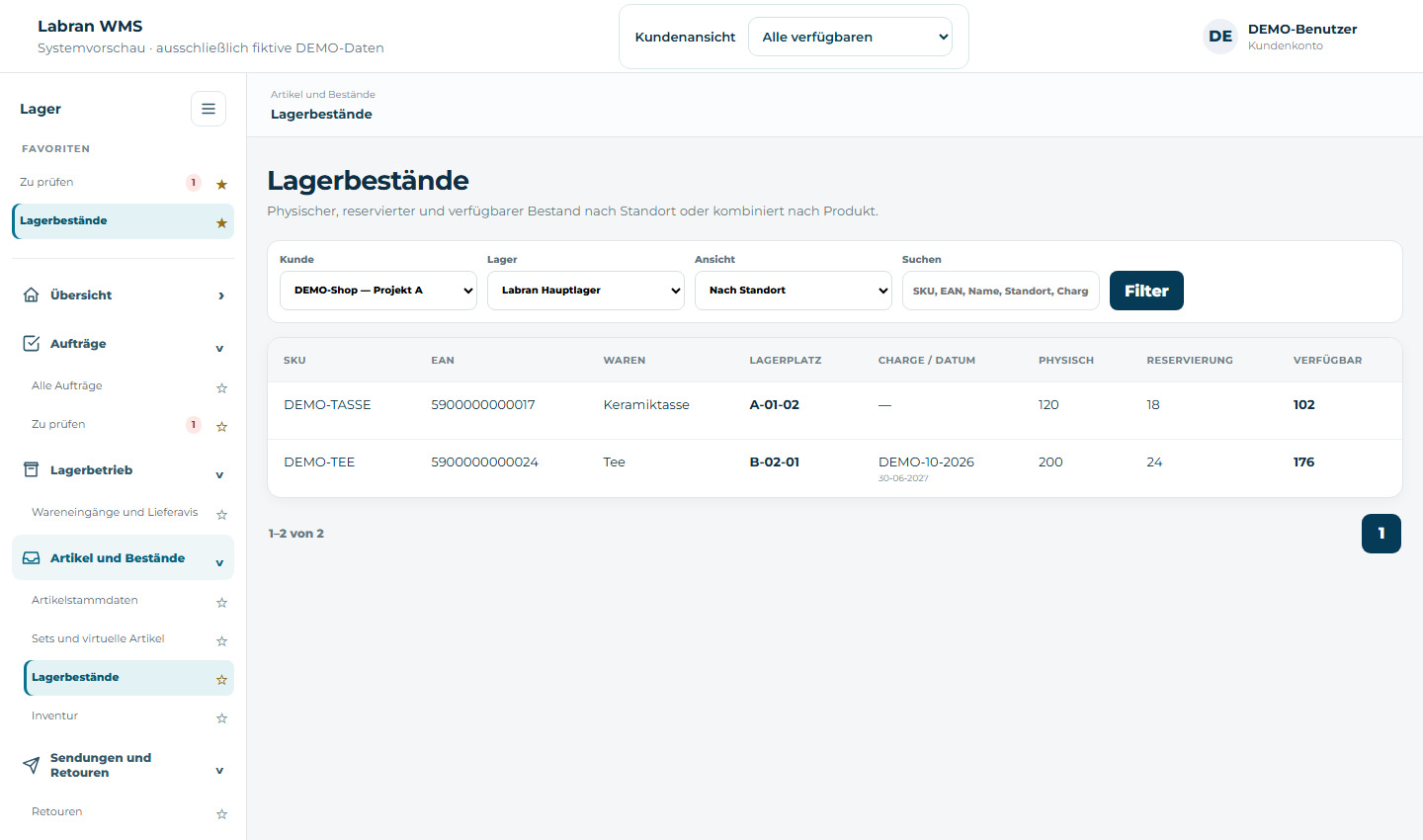Open Wareneingänge und Lieferavis
This screenshot has width=1423, height=840.
tap(115, 512)
